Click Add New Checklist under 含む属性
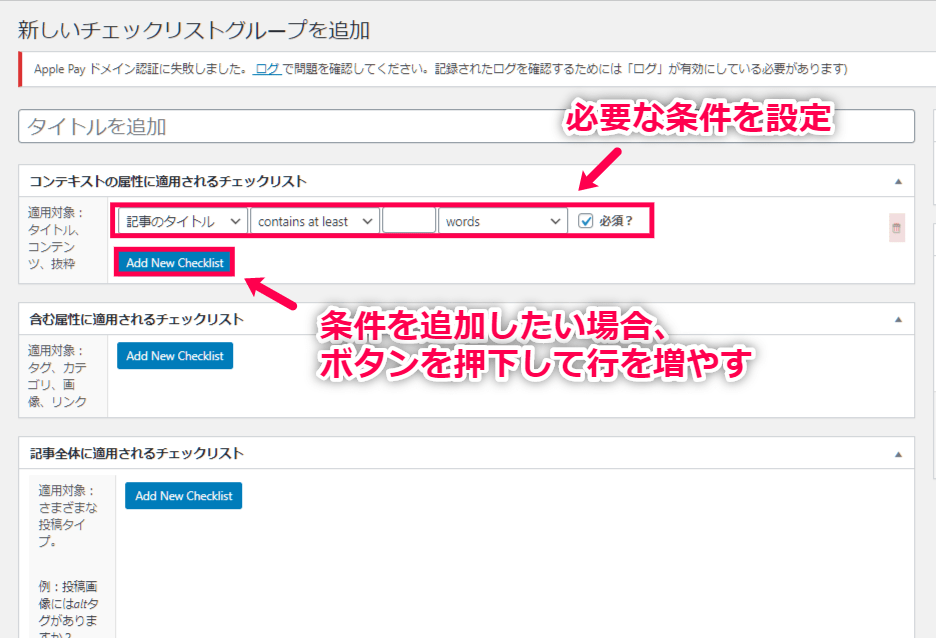The height and width of the screenshot is (638, 936). (175, 356)
